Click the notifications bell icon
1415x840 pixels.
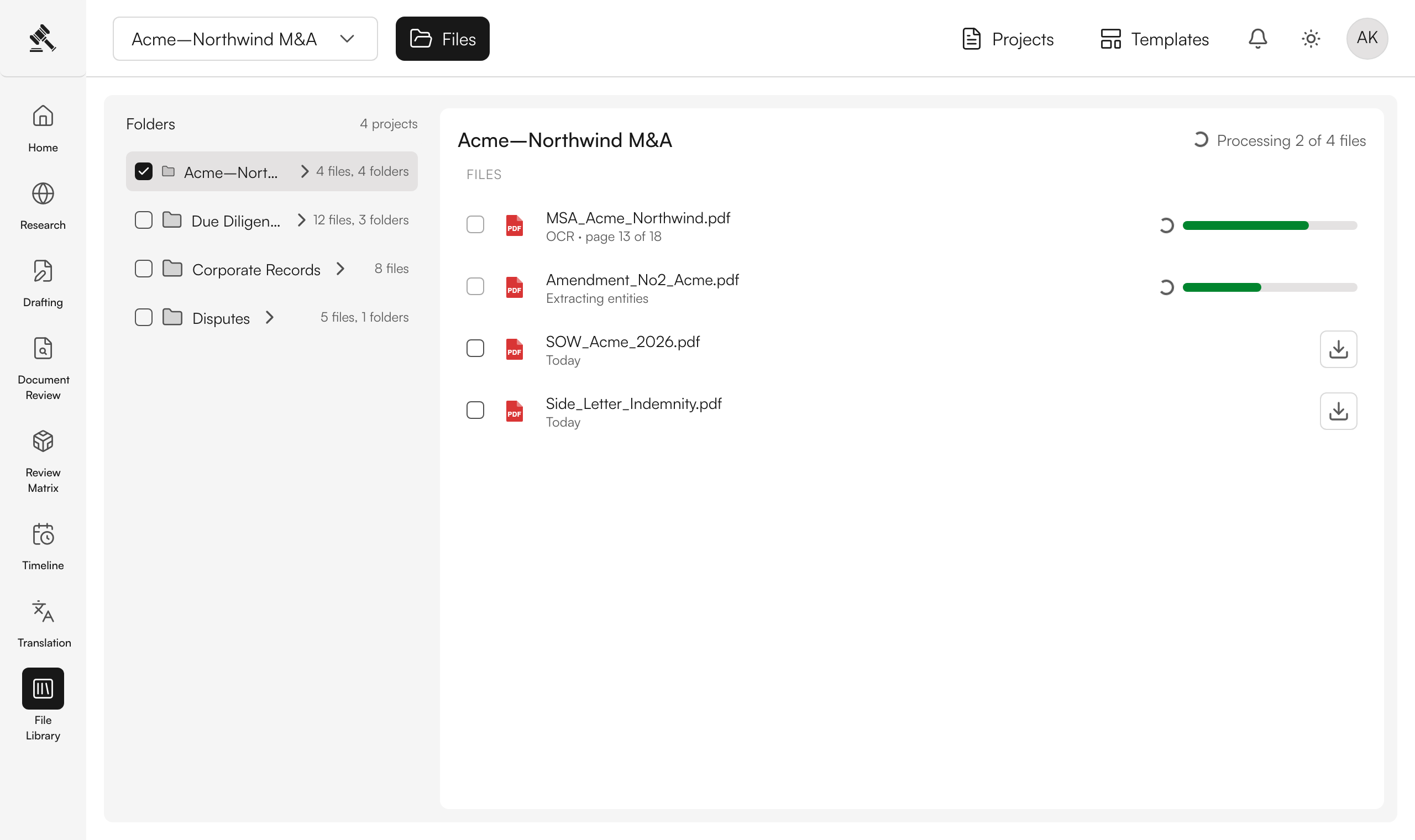1257,39
